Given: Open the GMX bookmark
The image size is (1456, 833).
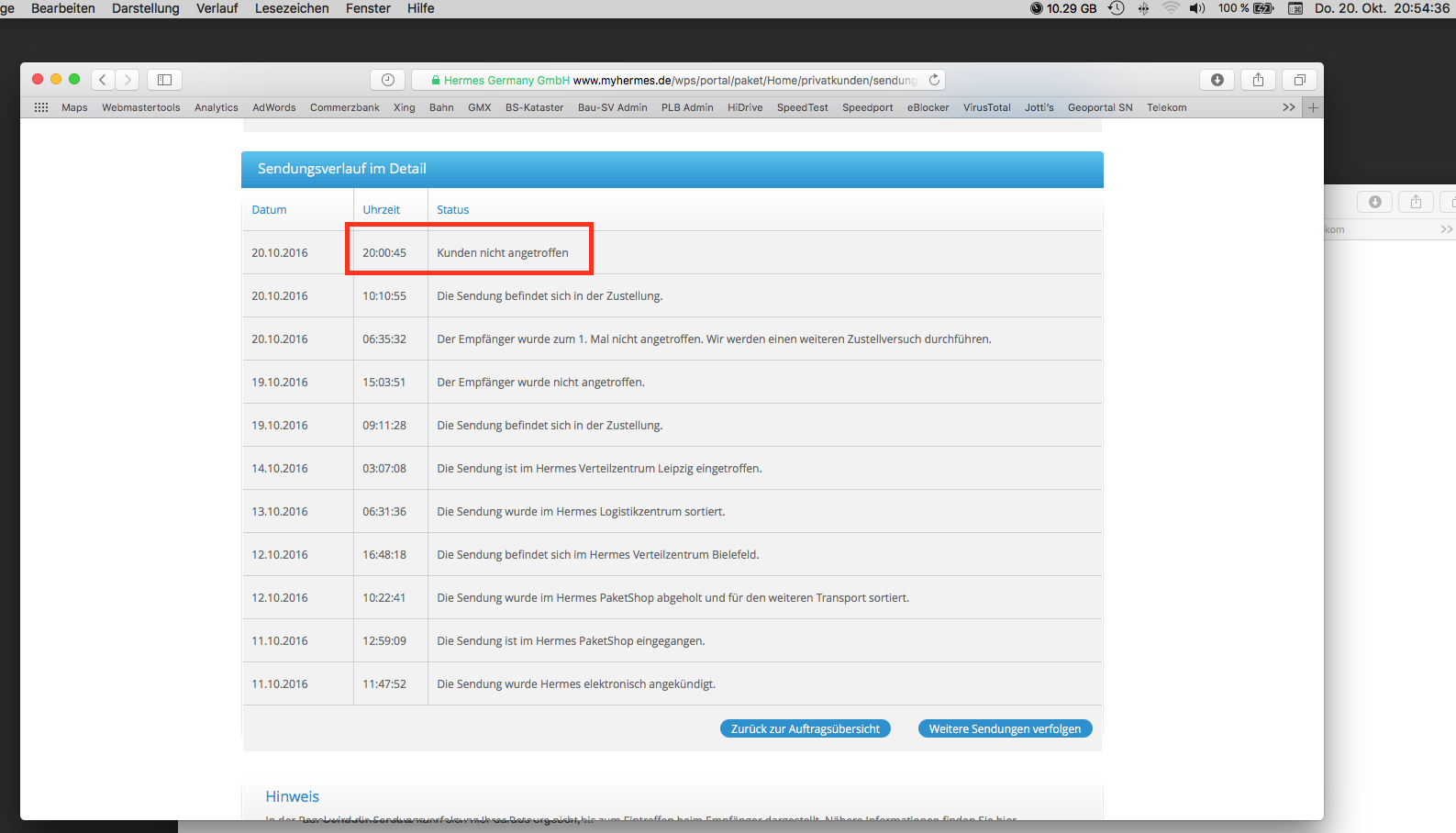Looking at the screenshot, I should 480,107.
